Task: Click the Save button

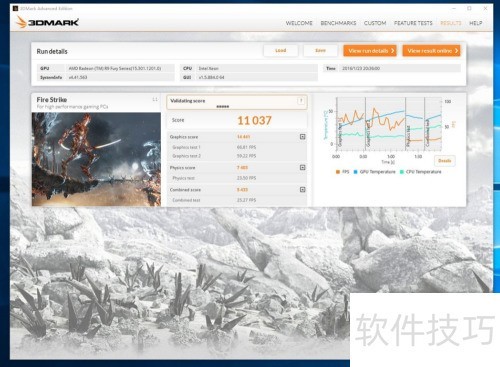Action: pyautogui.click(x=320, y=51)
